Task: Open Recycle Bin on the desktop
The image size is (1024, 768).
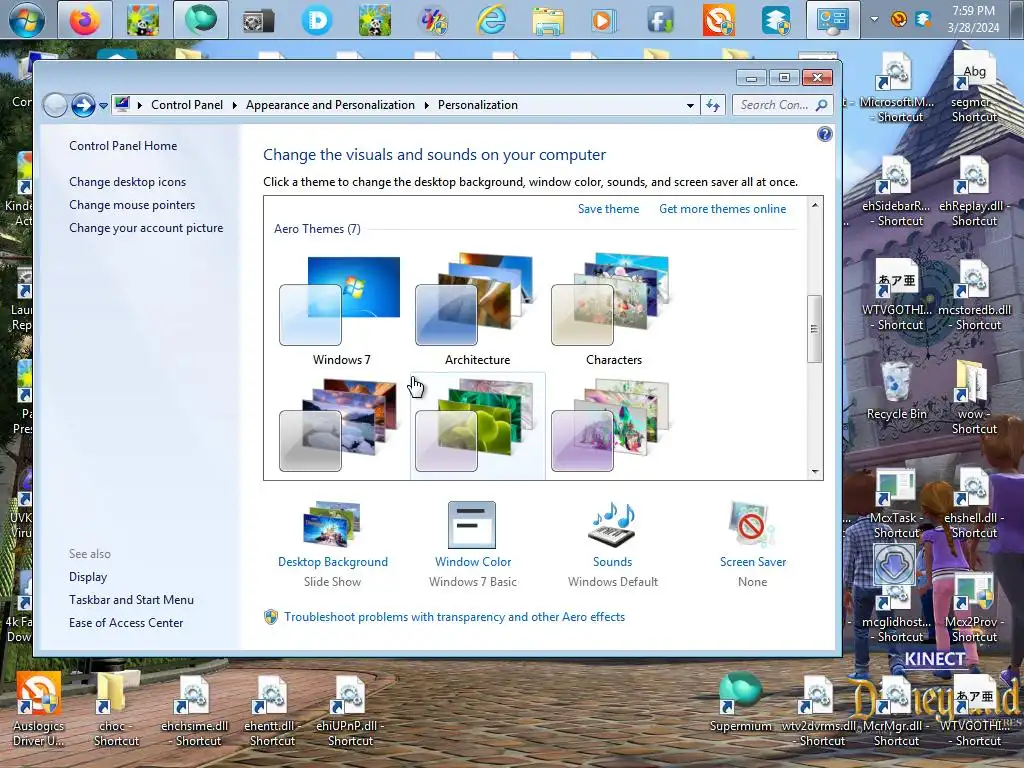Action: click(x=896, y=391)
